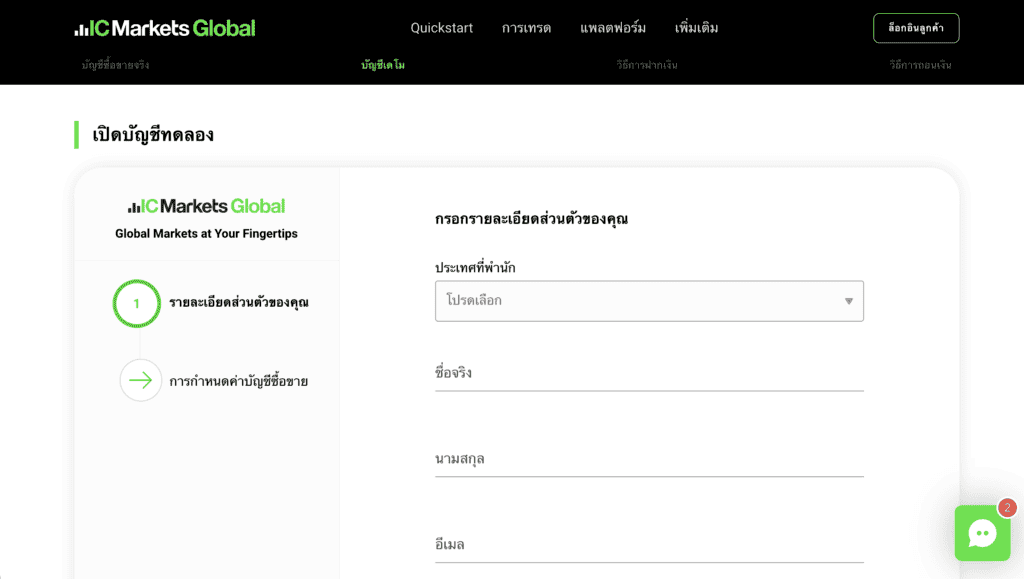Select the บัญชีเดโม tab

(x=383, y=65)
